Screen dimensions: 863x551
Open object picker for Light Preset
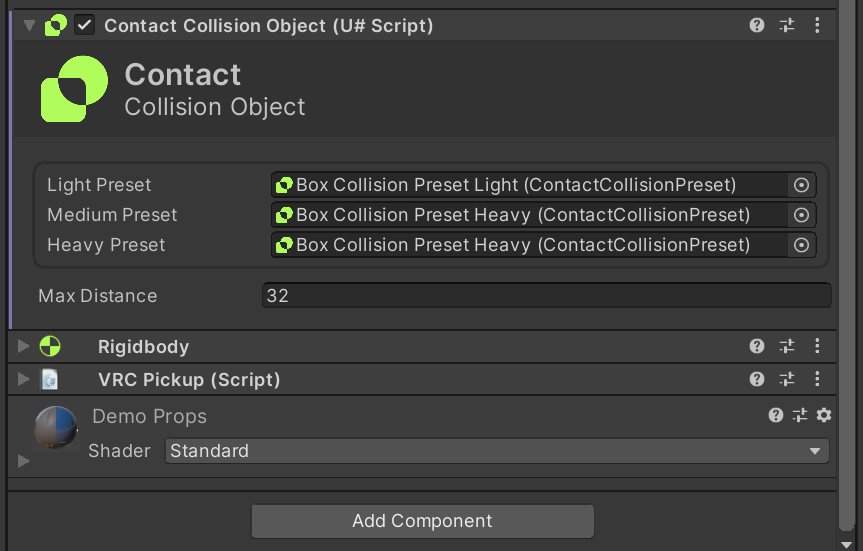801,185
